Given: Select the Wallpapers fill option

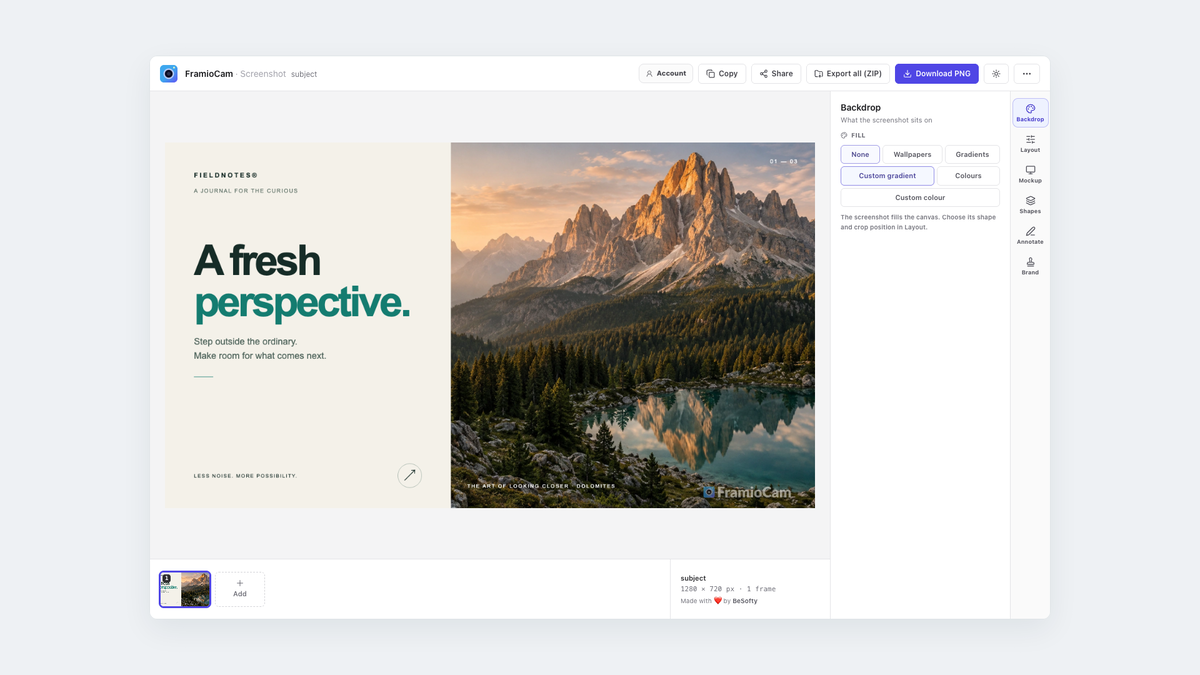Looking at the screenshot, I should pos(912,154).
